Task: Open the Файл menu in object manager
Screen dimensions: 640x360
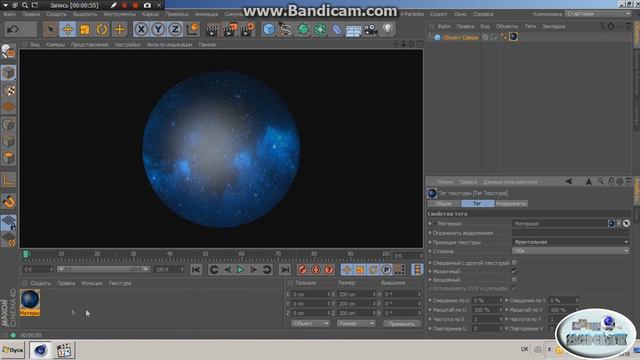Action: click(x=444, y=27)
